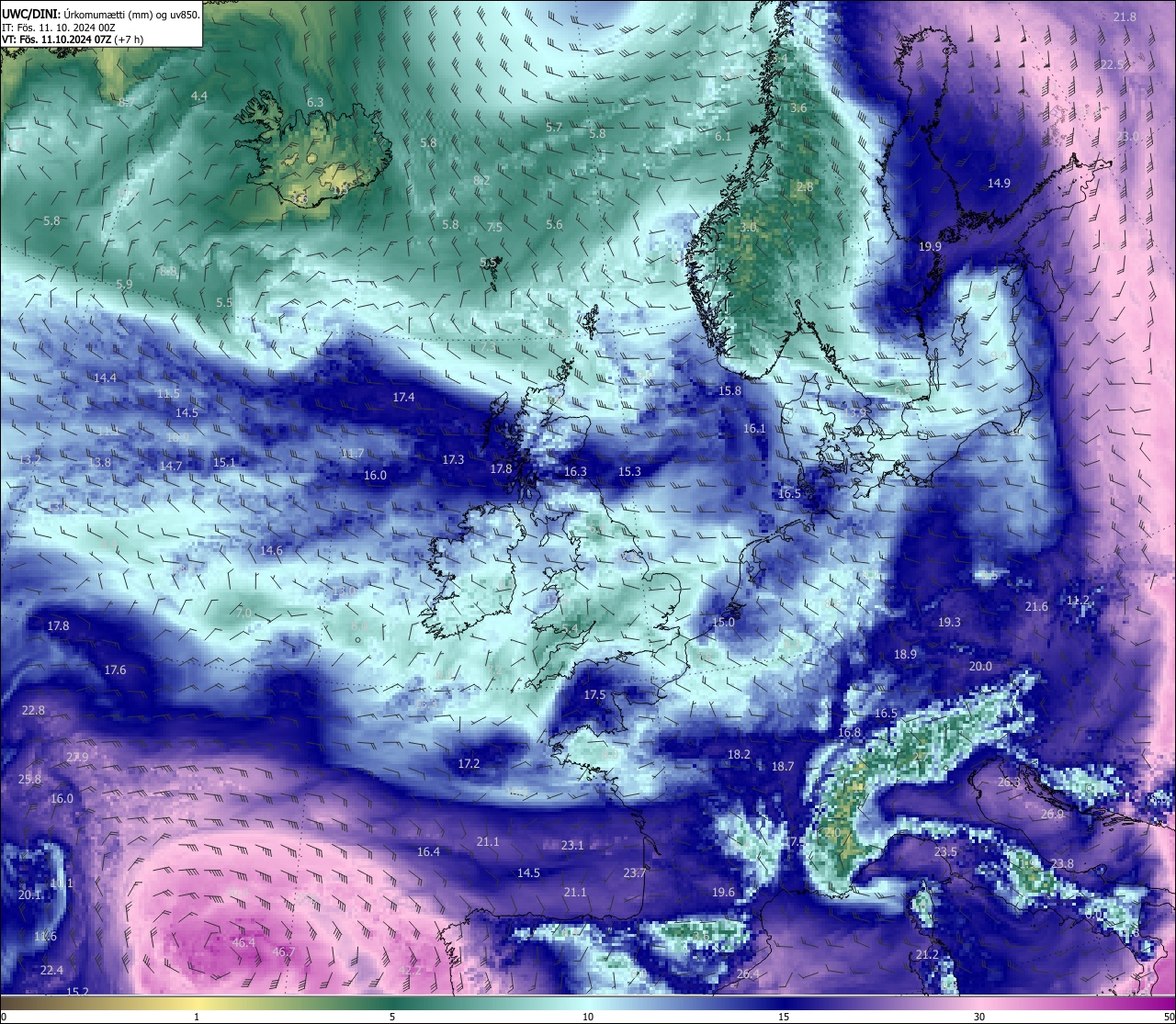This screenshot has width=1176, height=1024.
Task: Click the 17.4 value northwest of Scotland
Action: pos(403,398)
